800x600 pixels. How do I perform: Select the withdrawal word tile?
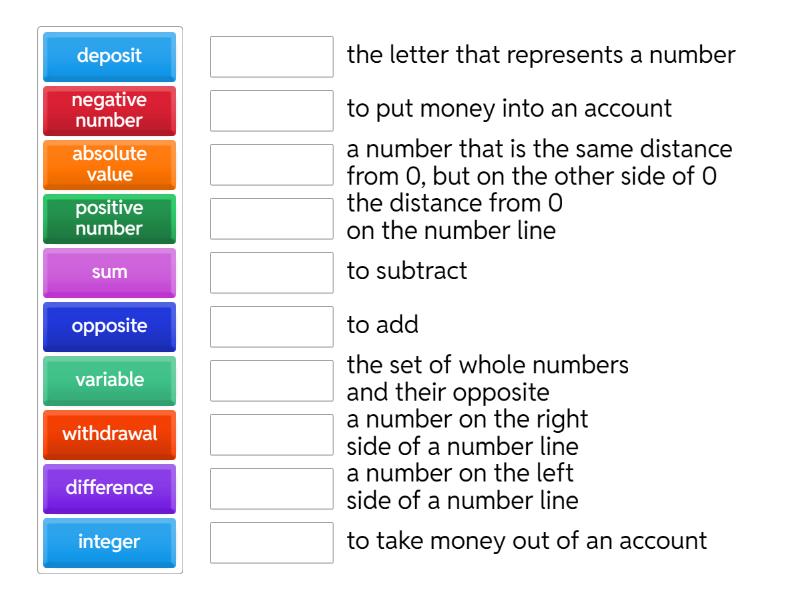[x=108, y=434]
